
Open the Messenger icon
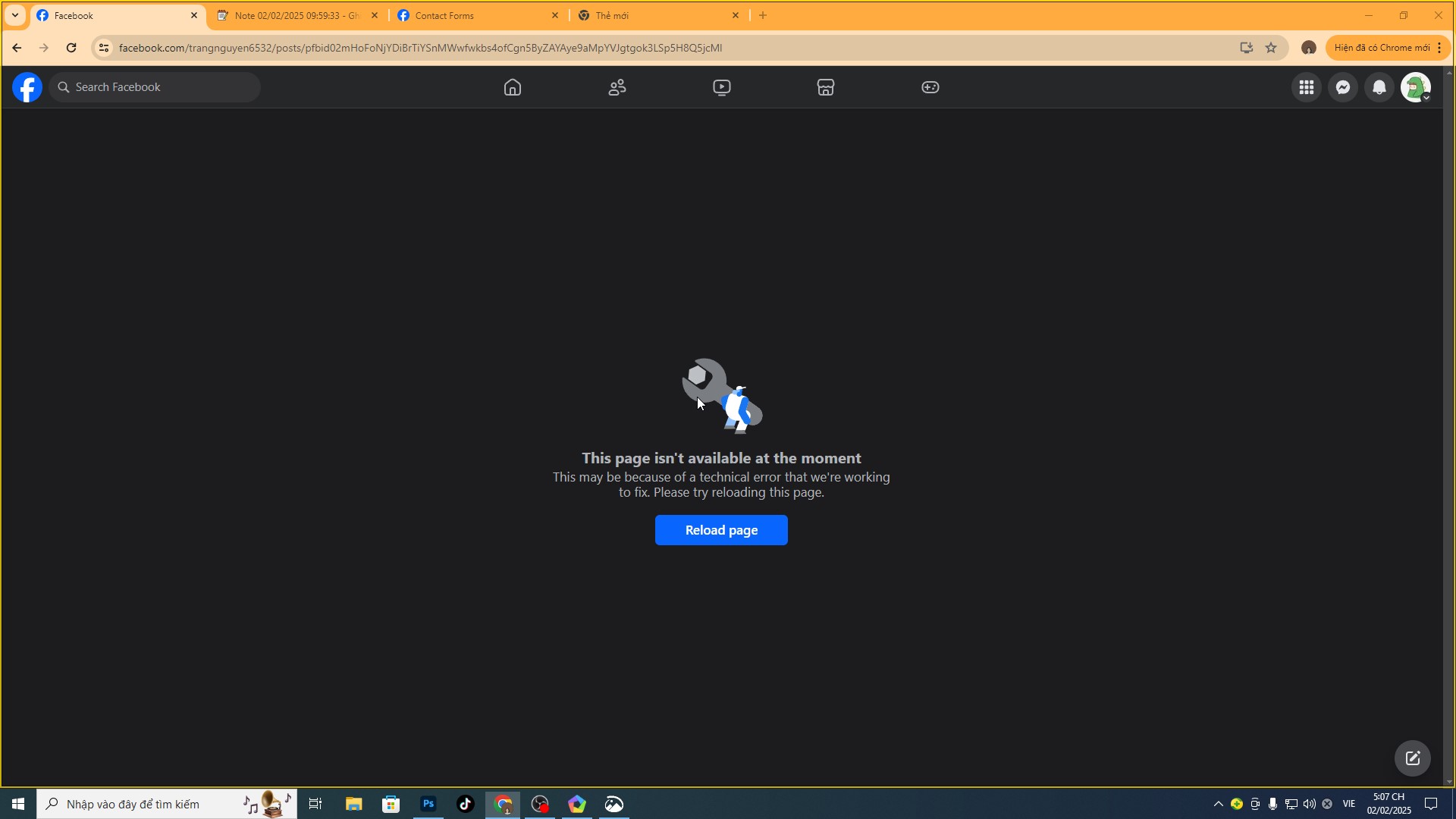click(x=1343, y=87)
